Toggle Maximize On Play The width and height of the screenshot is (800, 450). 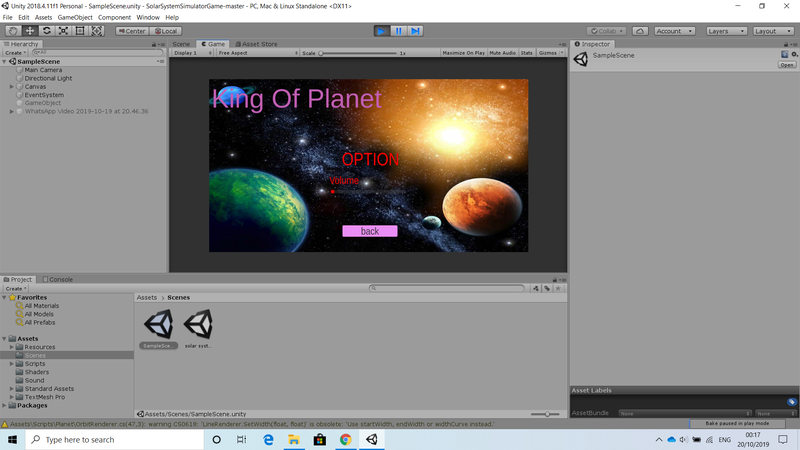463,52
